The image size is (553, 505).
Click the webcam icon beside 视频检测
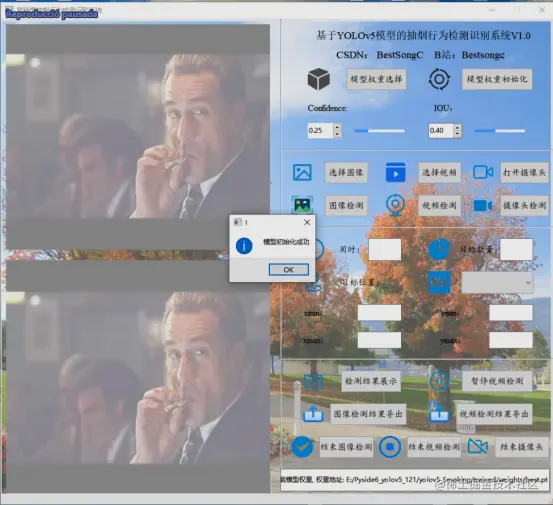point(395,205)
